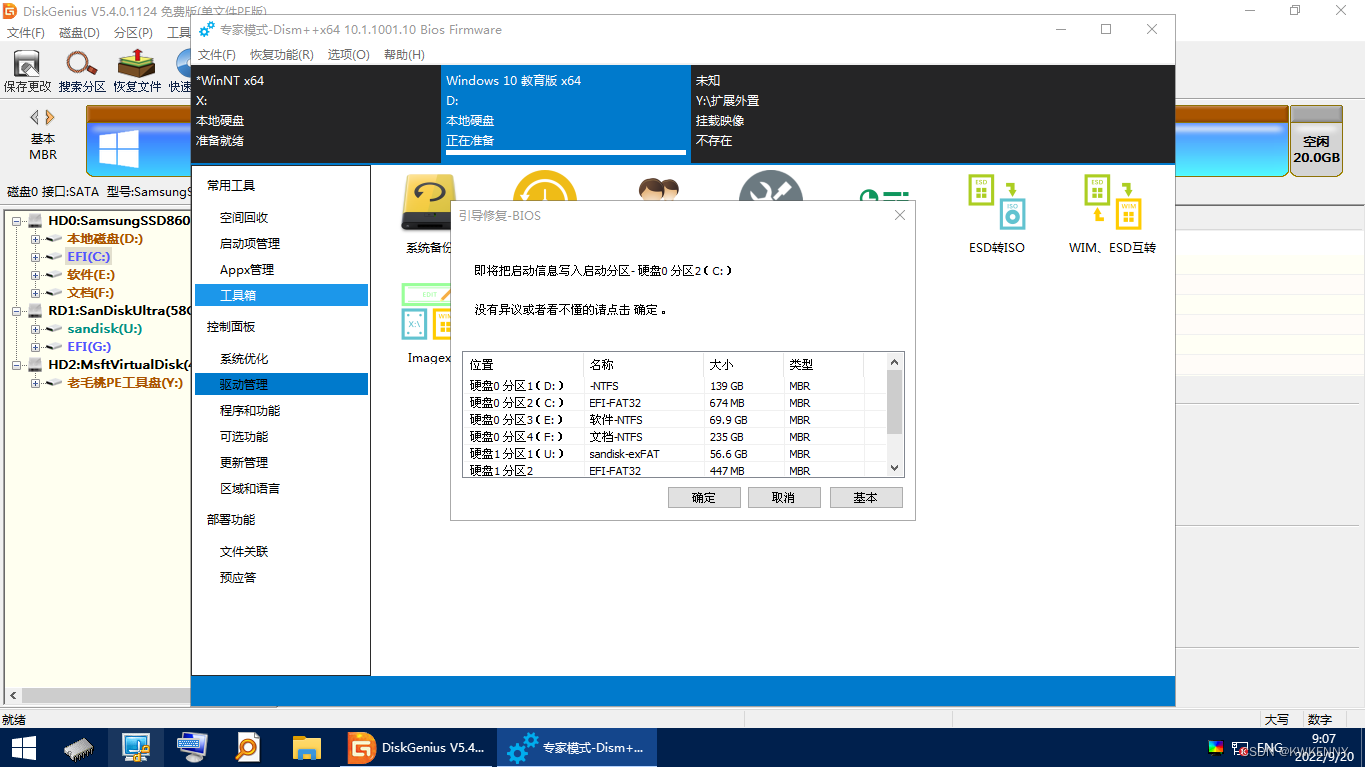Open the memory chip icon in taskbar
The height and width of the screenshot is (767, 1365).
pos(79,747)
